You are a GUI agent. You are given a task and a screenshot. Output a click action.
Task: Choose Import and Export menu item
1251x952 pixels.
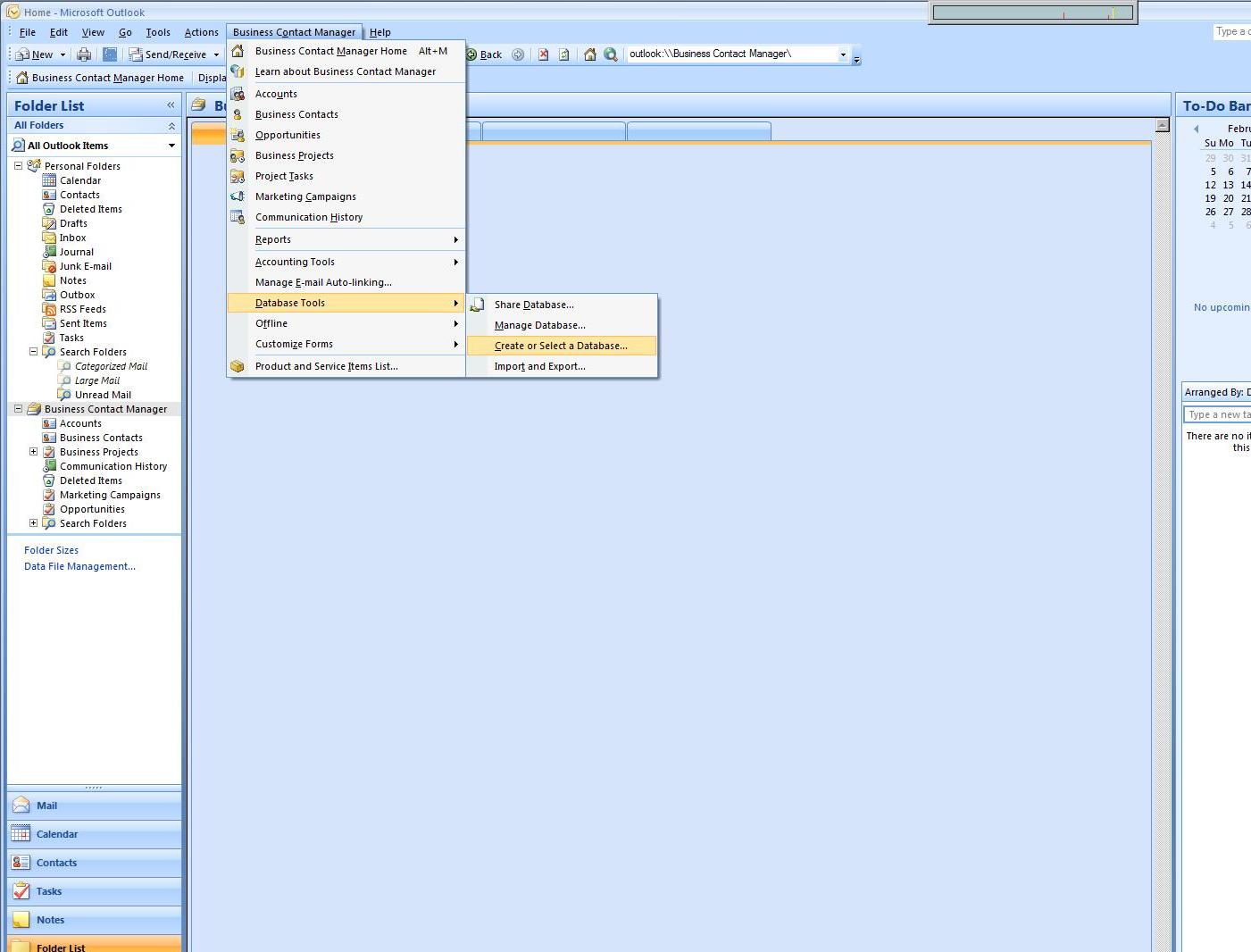click(x=539, y=366)
